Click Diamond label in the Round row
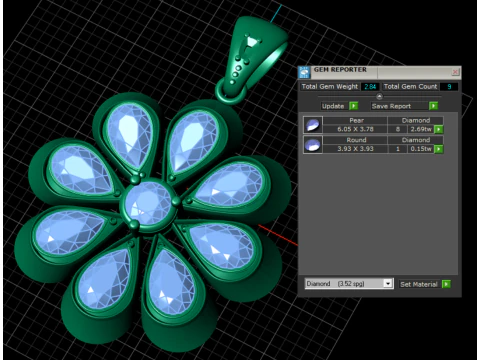The width and height of the screenshot is (480, 360). point(416,140)
